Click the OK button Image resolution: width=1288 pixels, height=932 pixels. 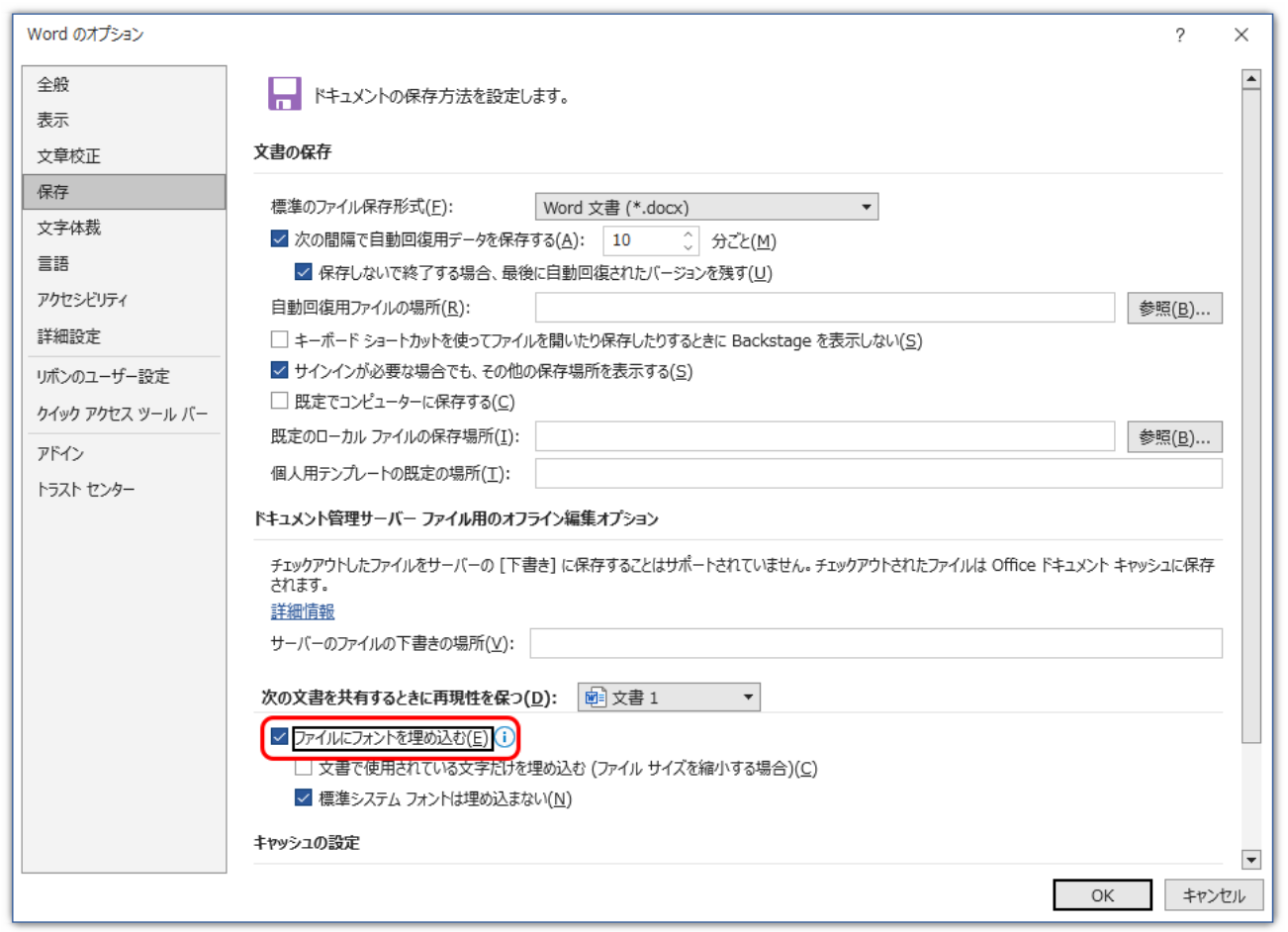(1102, 895)
